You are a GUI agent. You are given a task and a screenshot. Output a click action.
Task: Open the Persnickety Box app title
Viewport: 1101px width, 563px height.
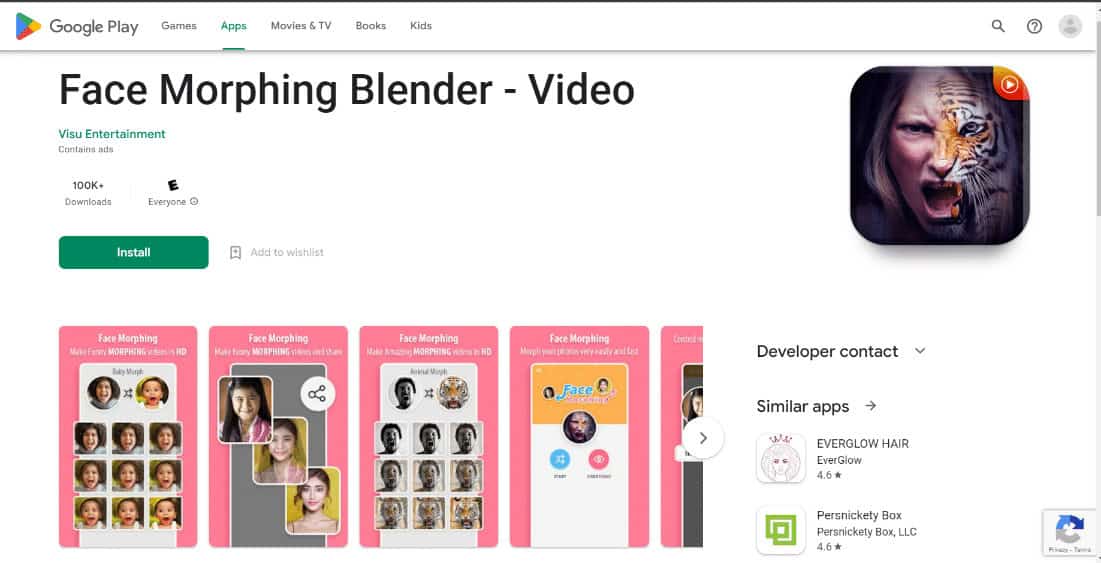(x=859, y=515)
